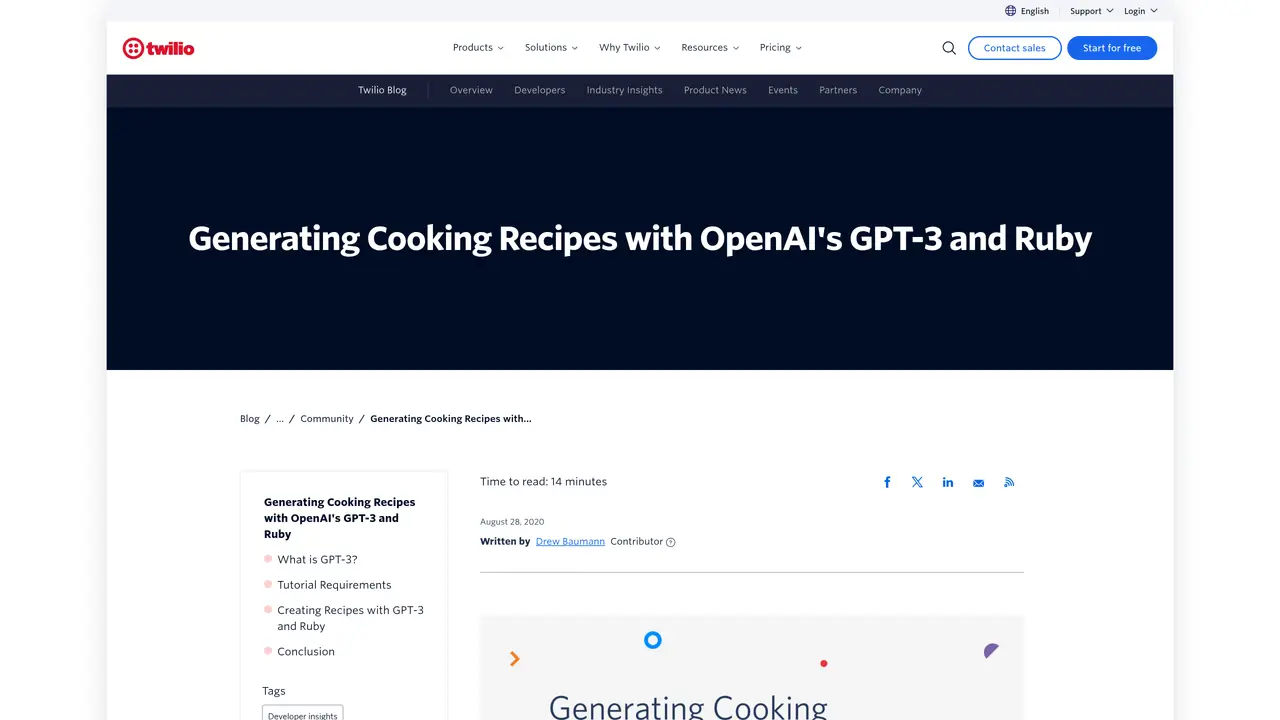Select the Industry Insights tab
Viewport: 1280px width, 720px height.
click(625, 90)
